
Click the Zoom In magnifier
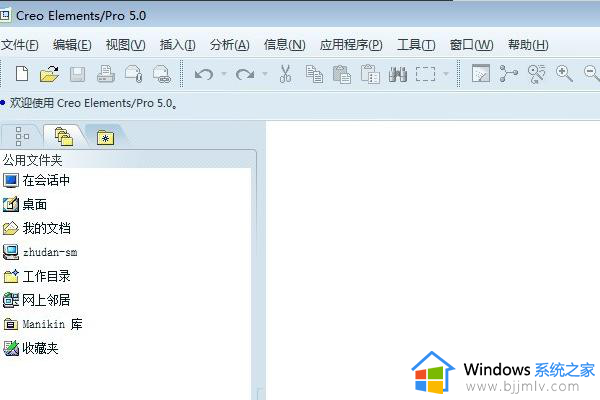tap(564, 73)
